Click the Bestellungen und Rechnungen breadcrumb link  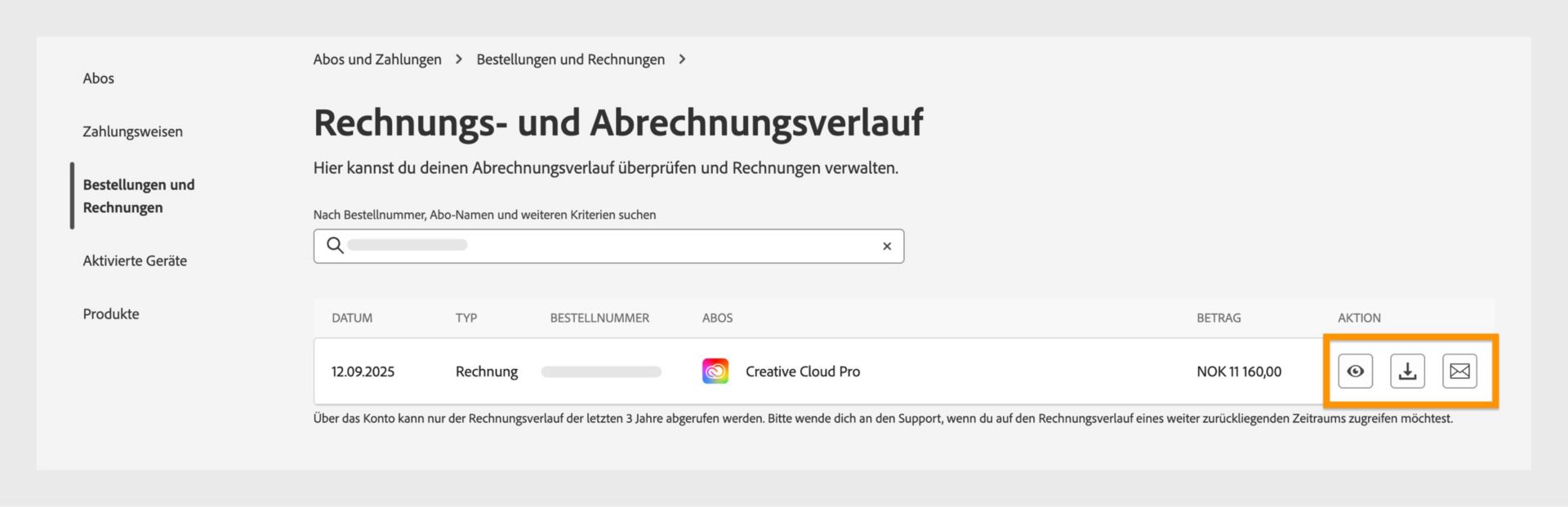[571, 60]
